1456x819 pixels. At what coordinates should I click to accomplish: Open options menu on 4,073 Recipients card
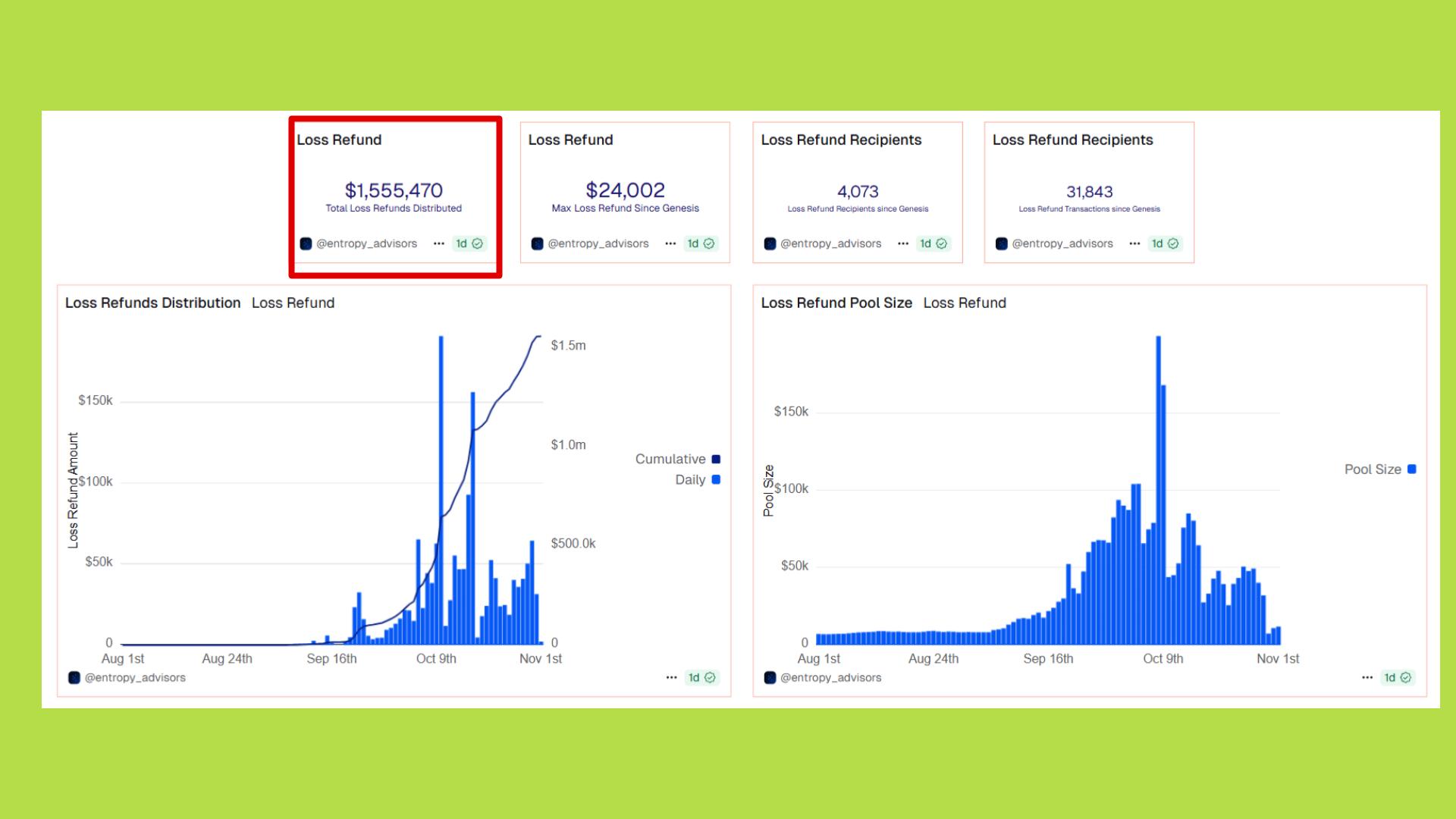[x=902, y=243]
